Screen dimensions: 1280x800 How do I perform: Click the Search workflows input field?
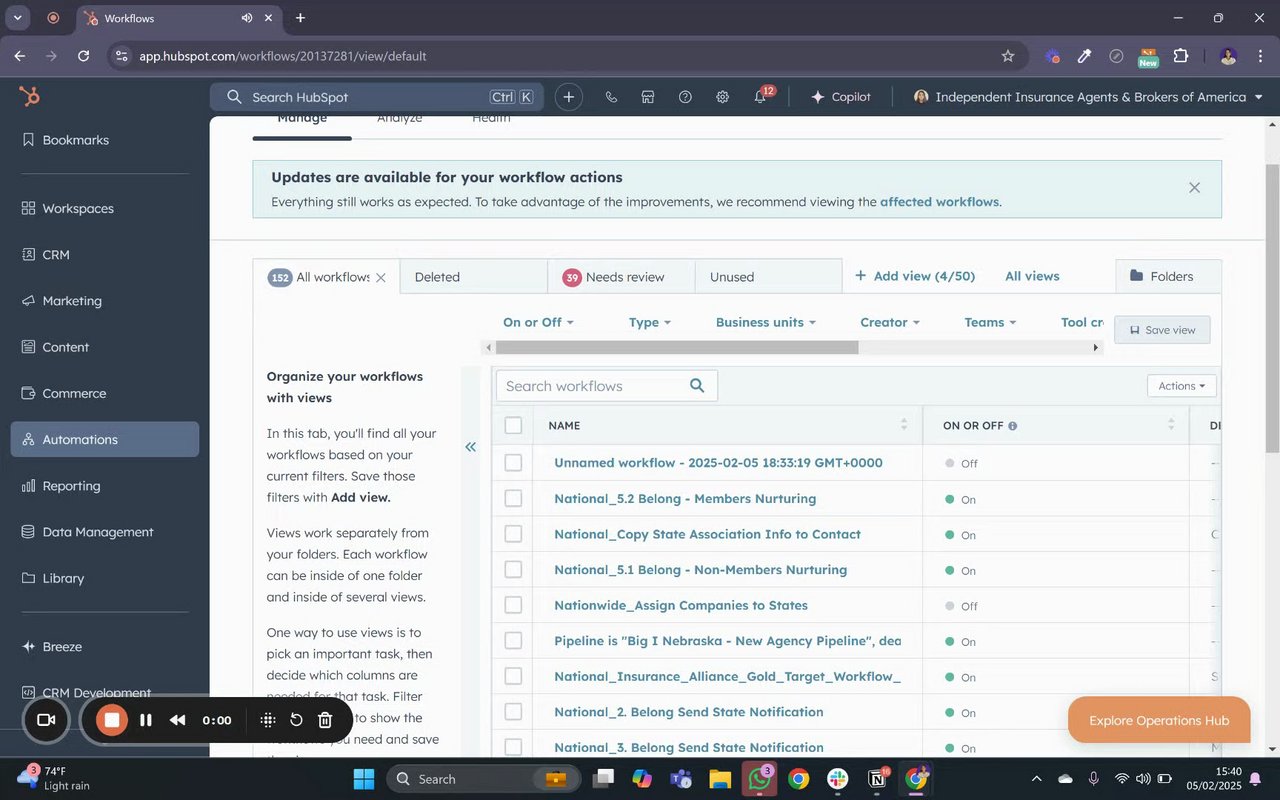[594, 386]
